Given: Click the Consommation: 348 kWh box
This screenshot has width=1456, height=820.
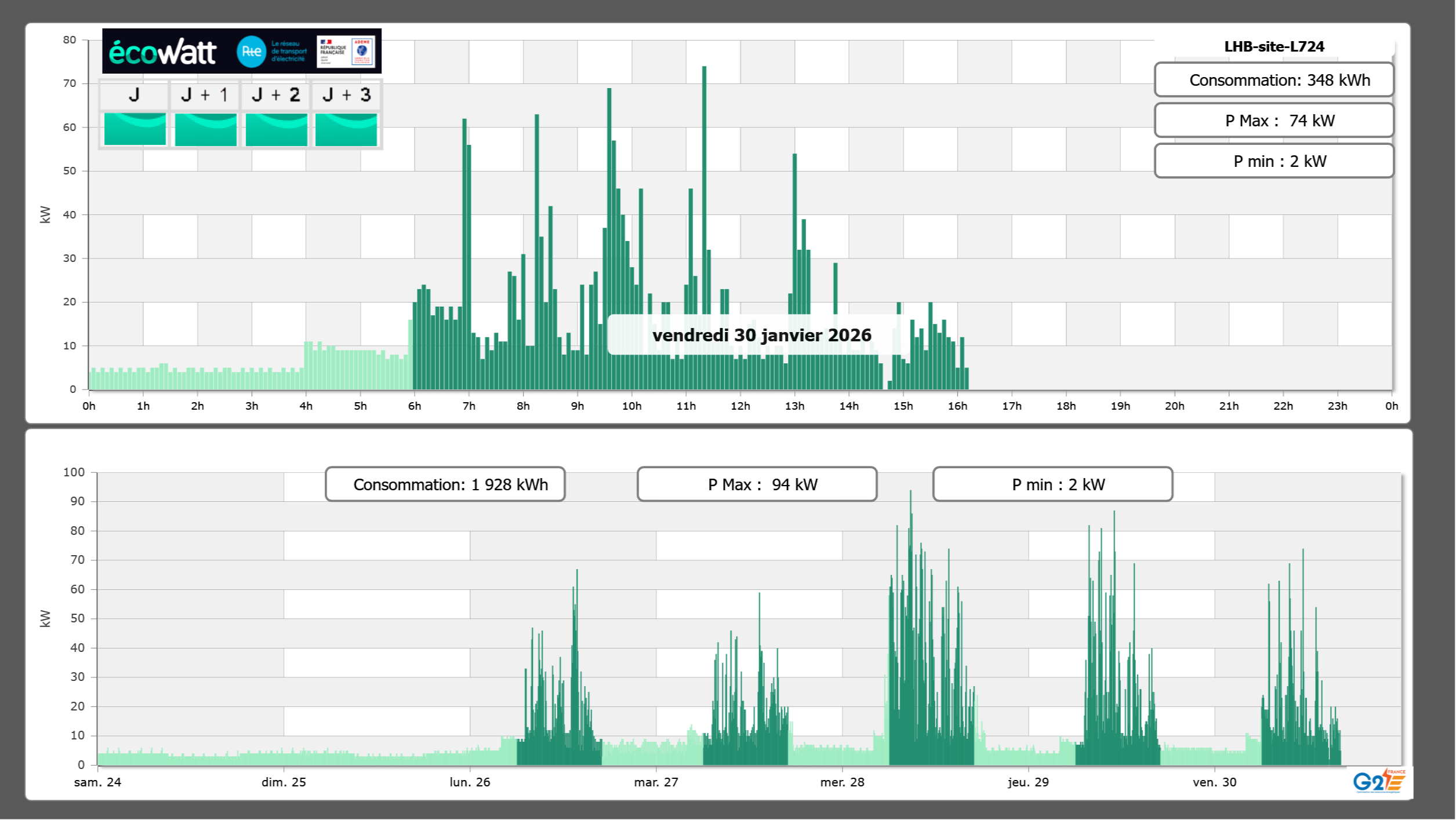Looking at the screenshot, I should [x=1273, y=80].
